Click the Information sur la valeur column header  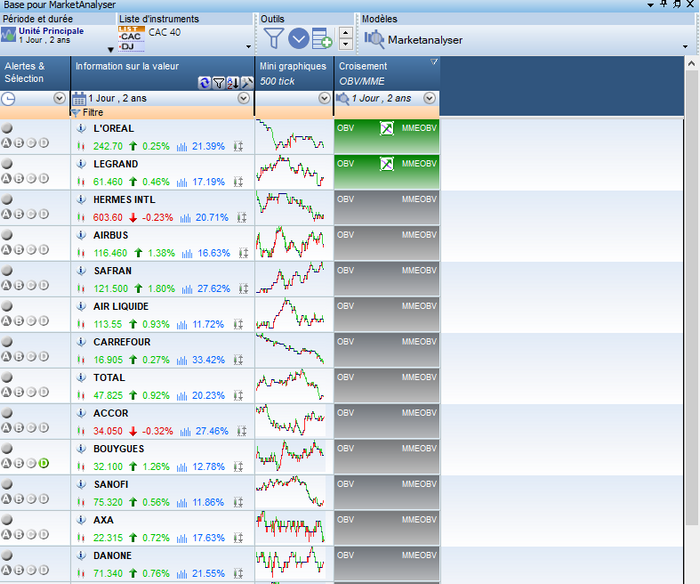tap(162, 73)
